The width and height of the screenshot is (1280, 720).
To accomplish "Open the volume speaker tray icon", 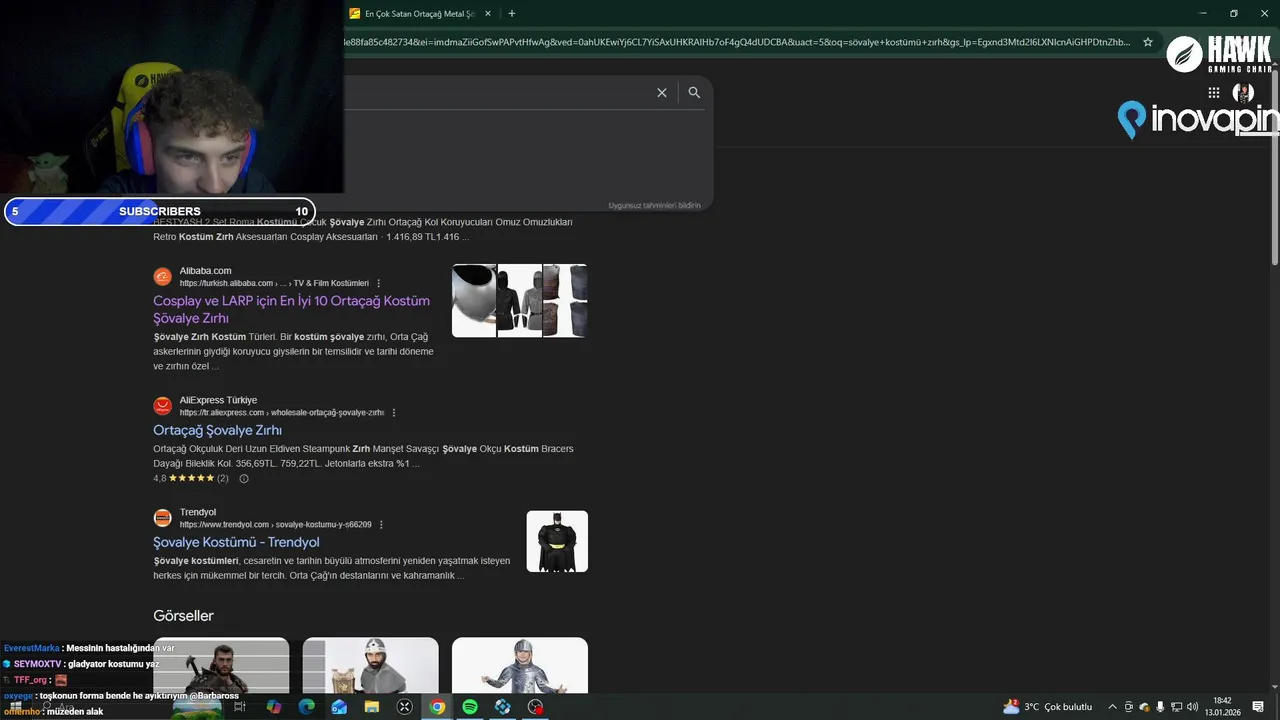I will (x=1192, y=707).
